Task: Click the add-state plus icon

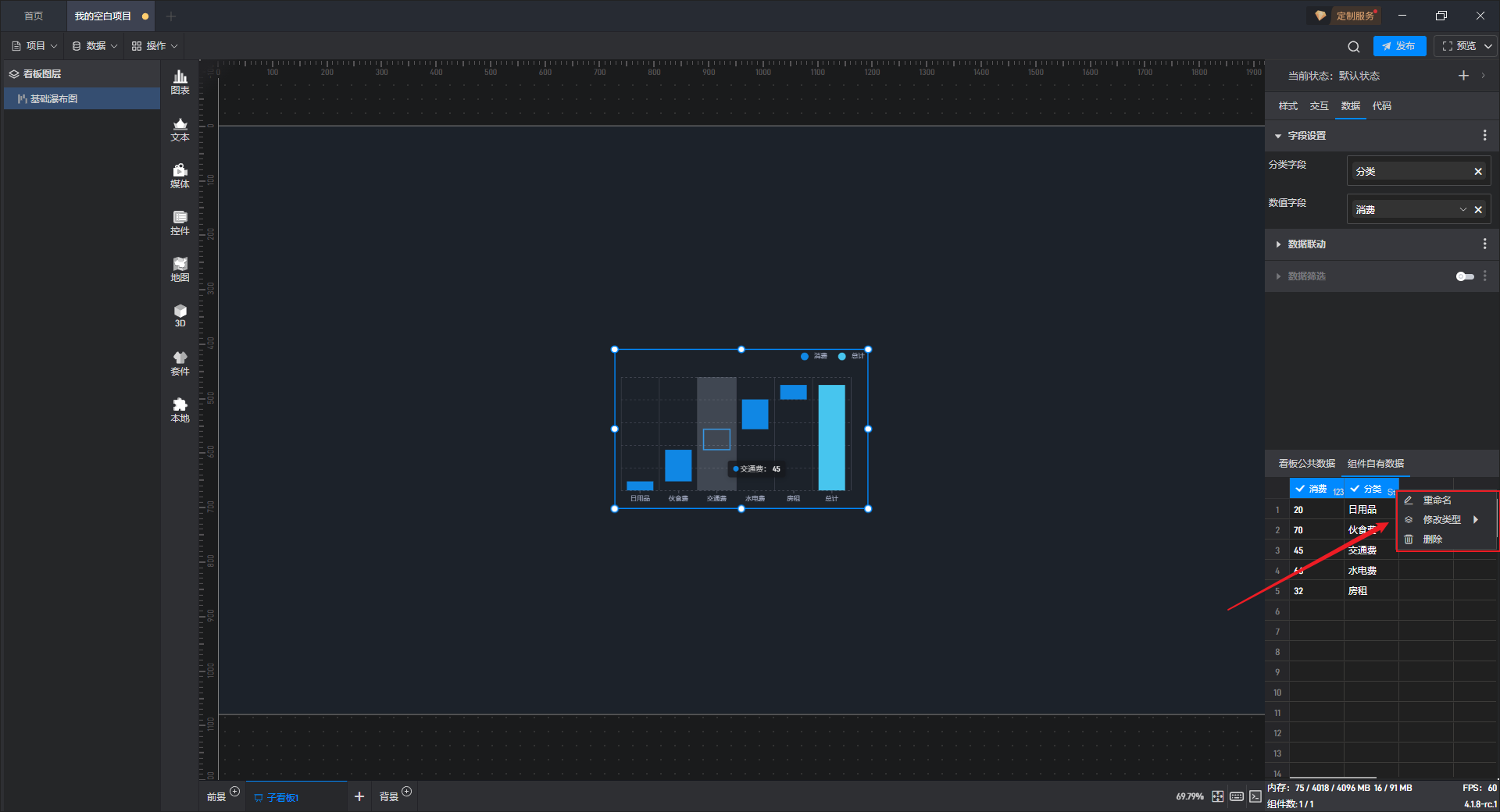Action: click(1463, 76)
